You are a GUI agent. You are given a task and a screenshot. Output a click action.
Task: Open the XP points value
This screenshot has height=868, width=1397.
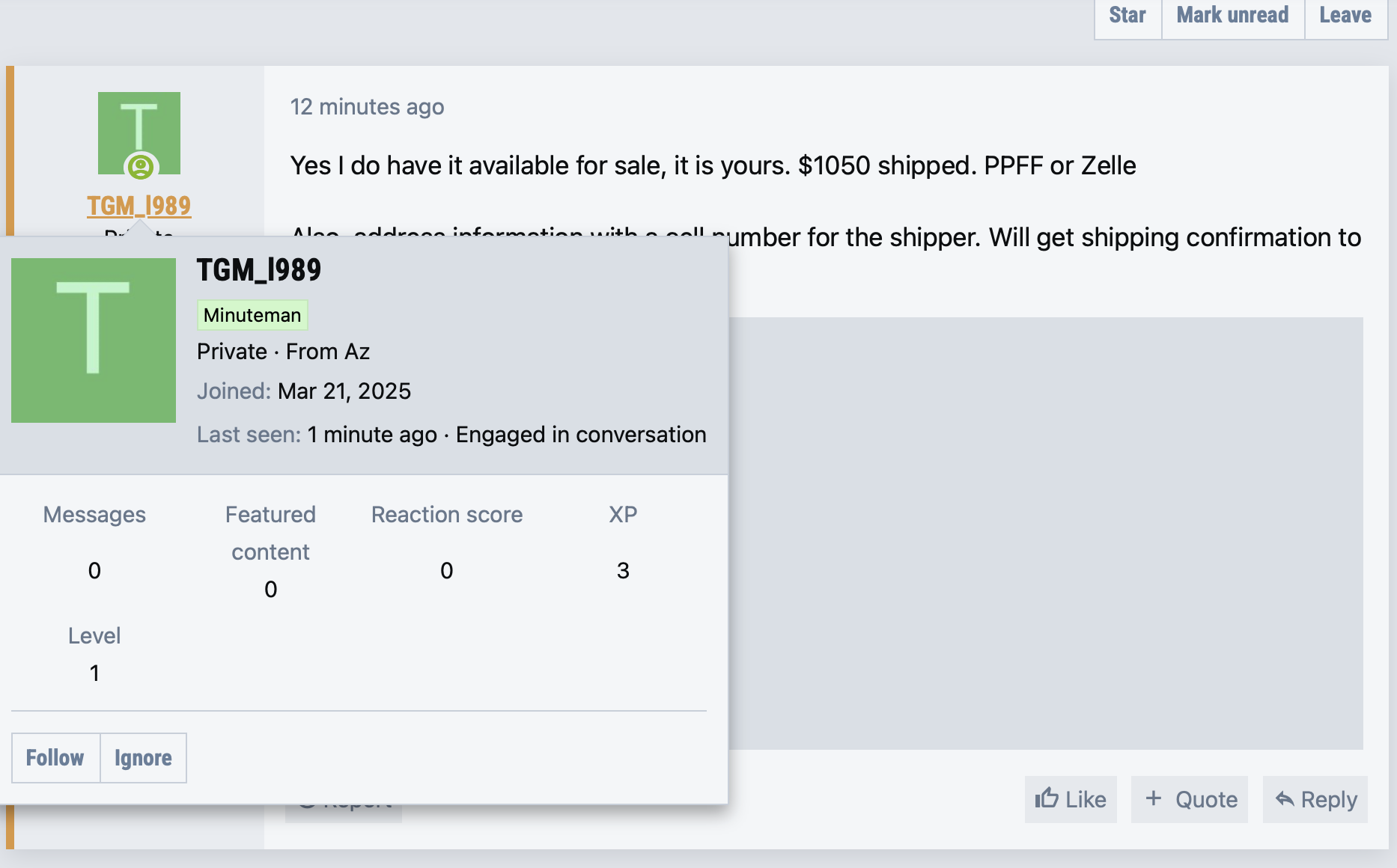click(623, 571)
